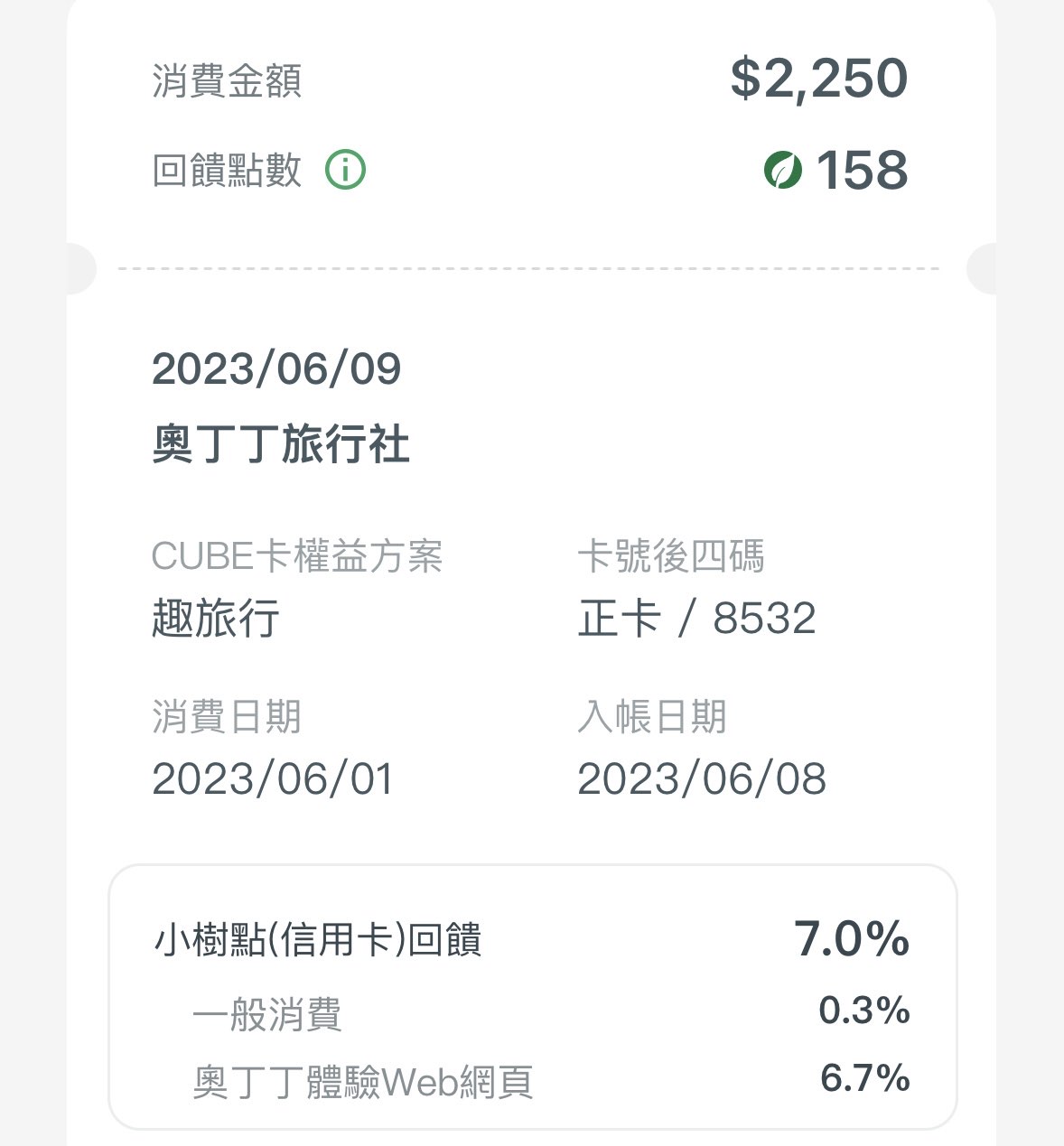The width and height of the screenshot is (1064, 1146).
Task: Tap the 小樹點(信用卡)回饋 row title
Action: (x=318, y=939)
